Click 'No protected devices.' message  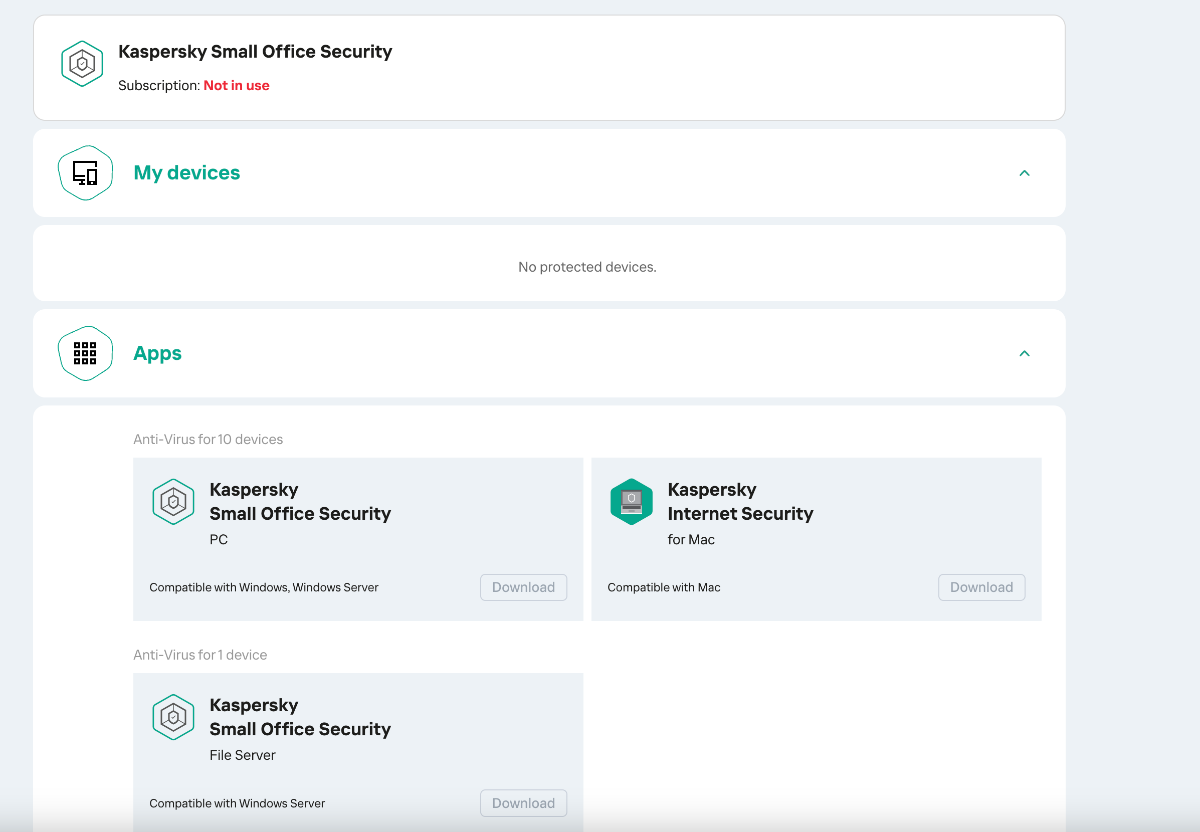point(587,267)
